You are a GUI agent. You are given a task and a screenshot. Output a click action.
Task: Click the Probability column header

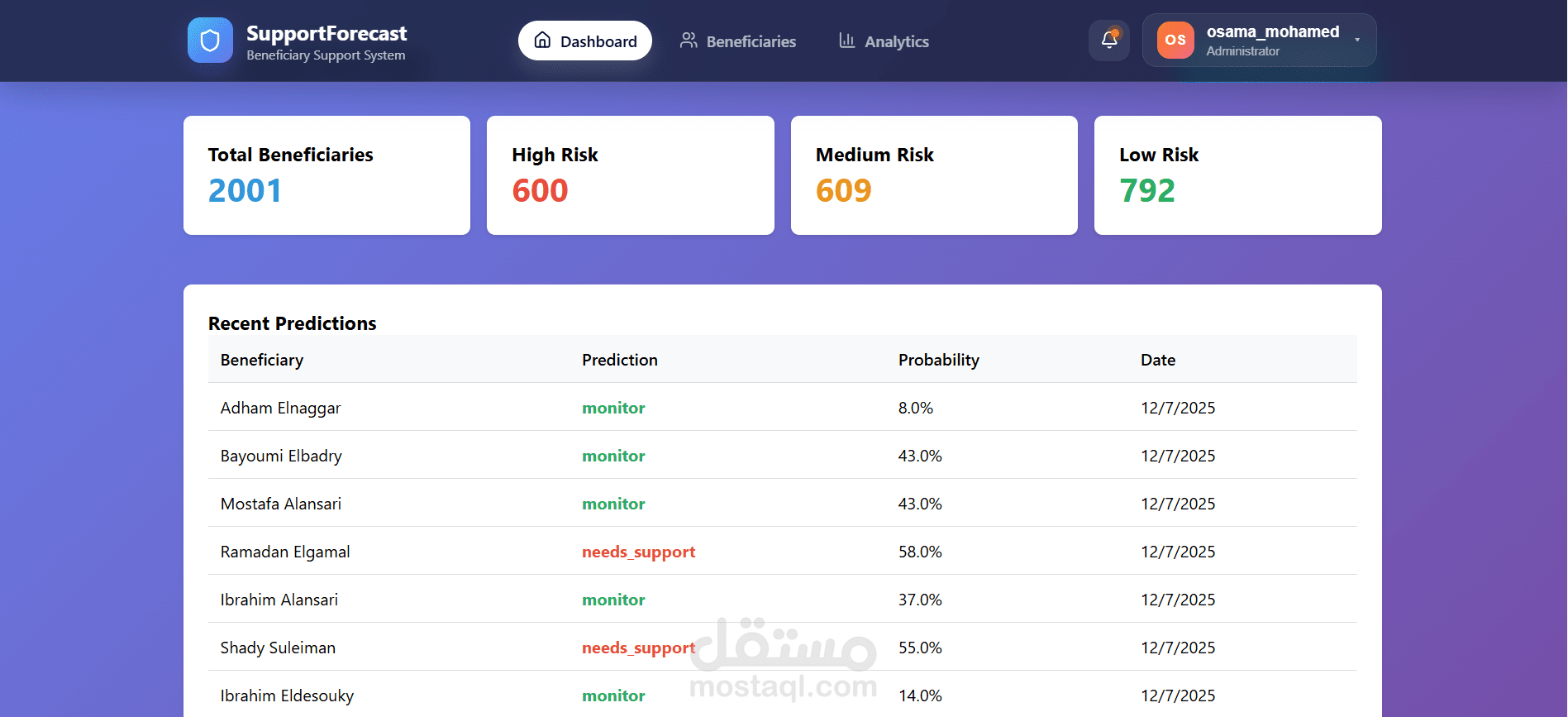coord(939,360)
